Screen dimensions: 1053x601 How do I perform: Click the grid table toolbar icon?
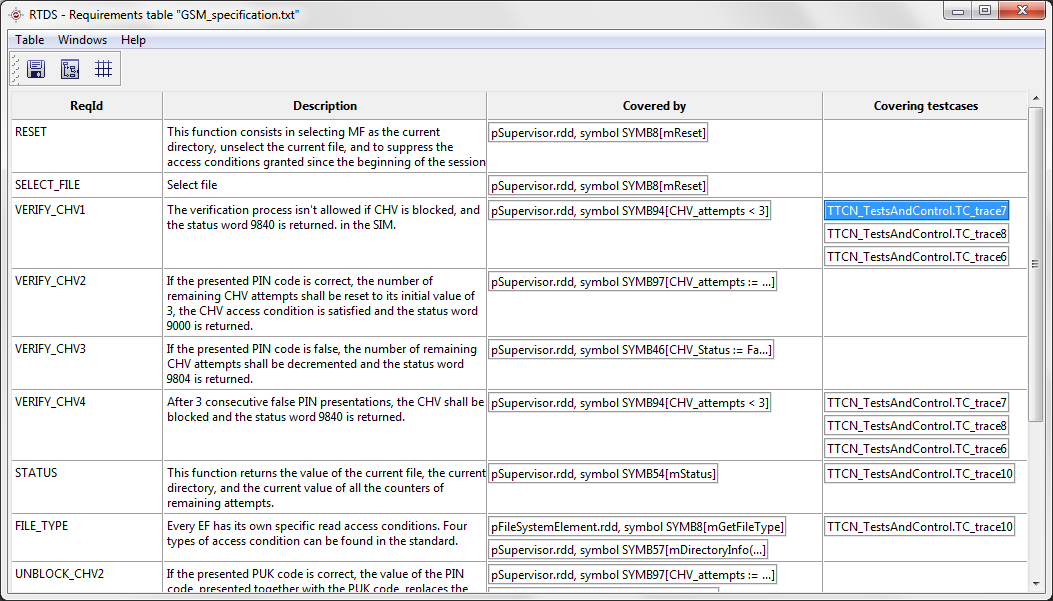pyautogui.click(x=103, y=69)
